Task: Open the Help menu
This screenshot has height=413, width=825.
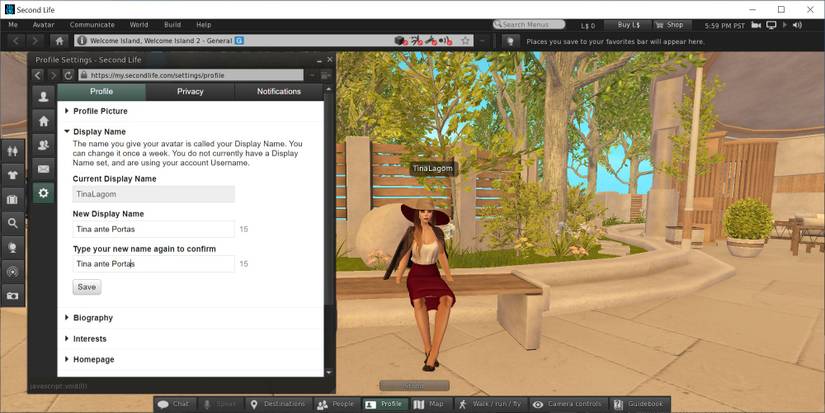Action: (x=204, y=25)
